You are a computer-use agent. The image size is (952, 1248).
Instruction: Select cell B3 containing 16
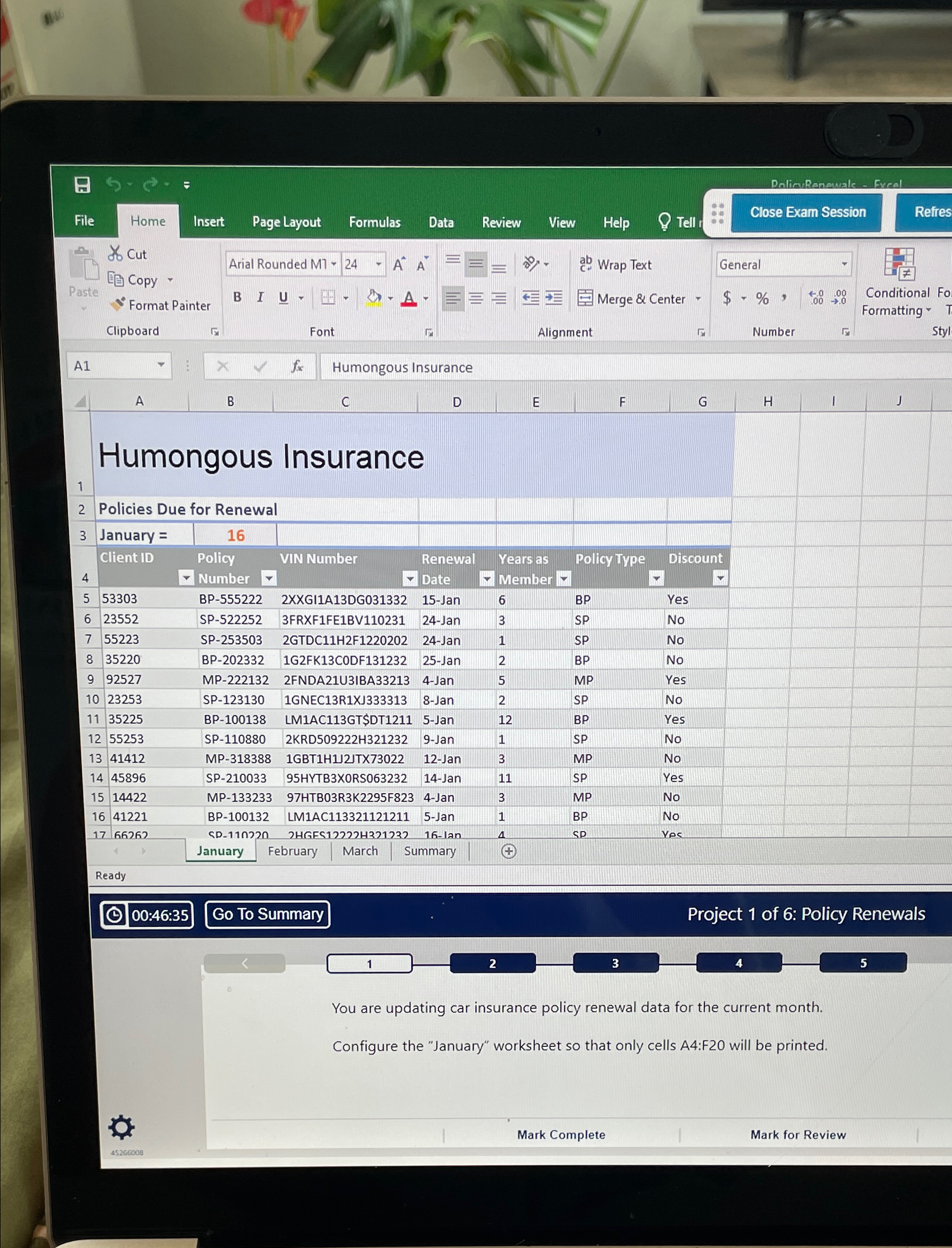click(x=235, y=535)
